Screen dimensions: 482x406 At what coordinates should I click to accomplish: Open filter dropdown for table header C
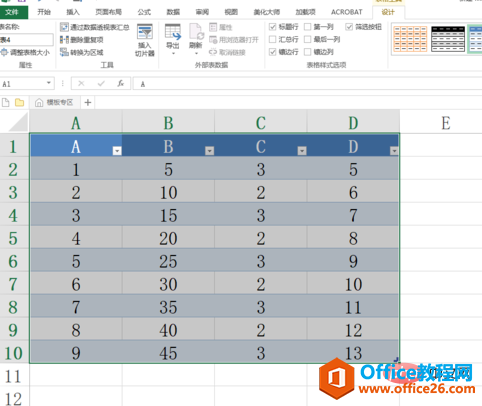point(302,151)
